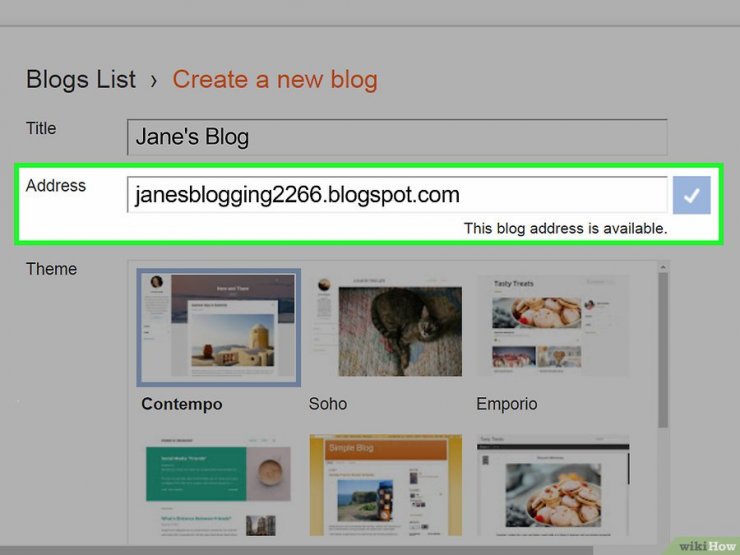Choose the bottom-right cookies theme thumbnail
Screen dimensions: 740x555
553,486
